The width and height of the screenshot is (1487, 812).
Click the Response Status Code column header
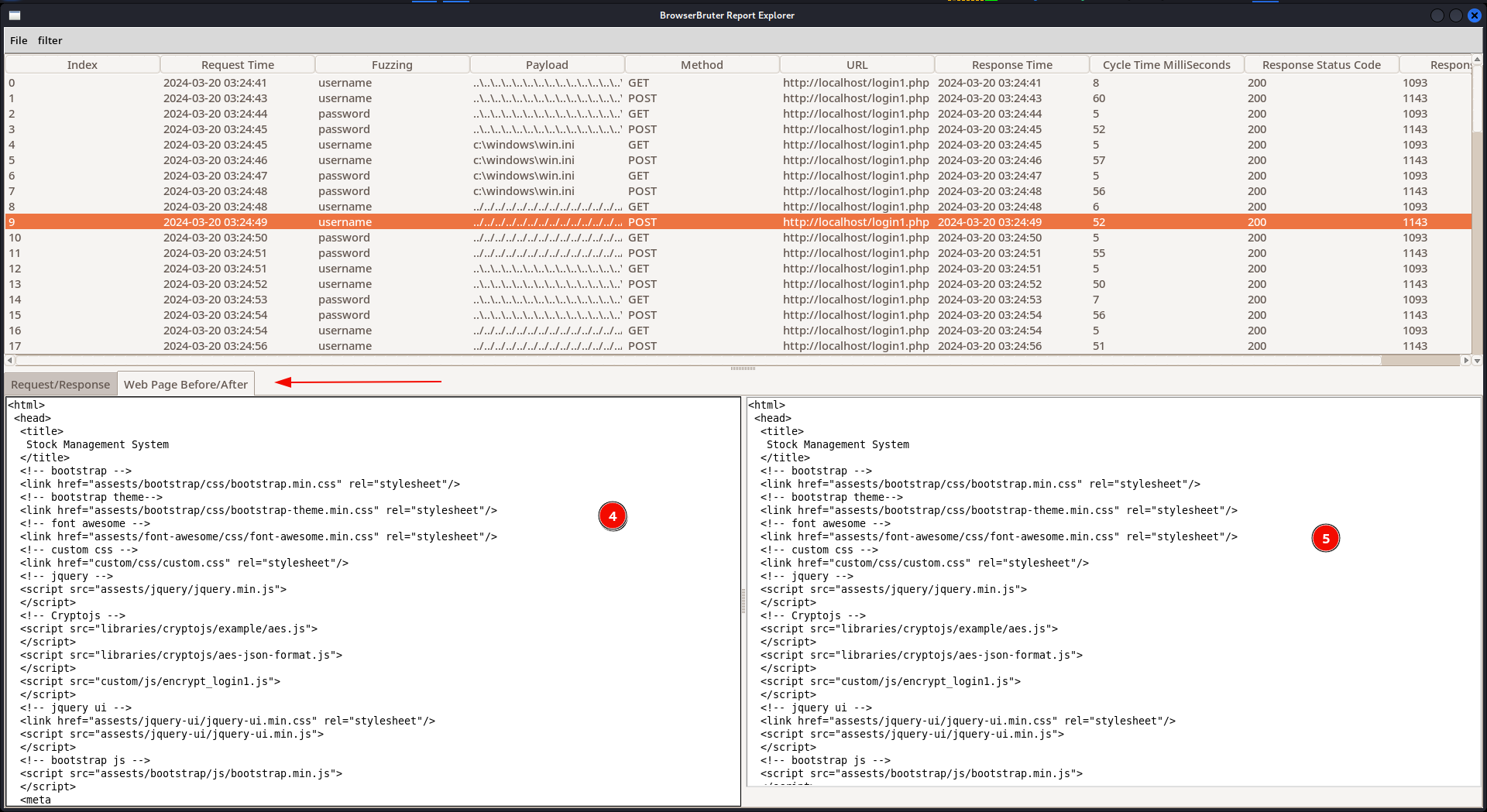[1321, 65]
